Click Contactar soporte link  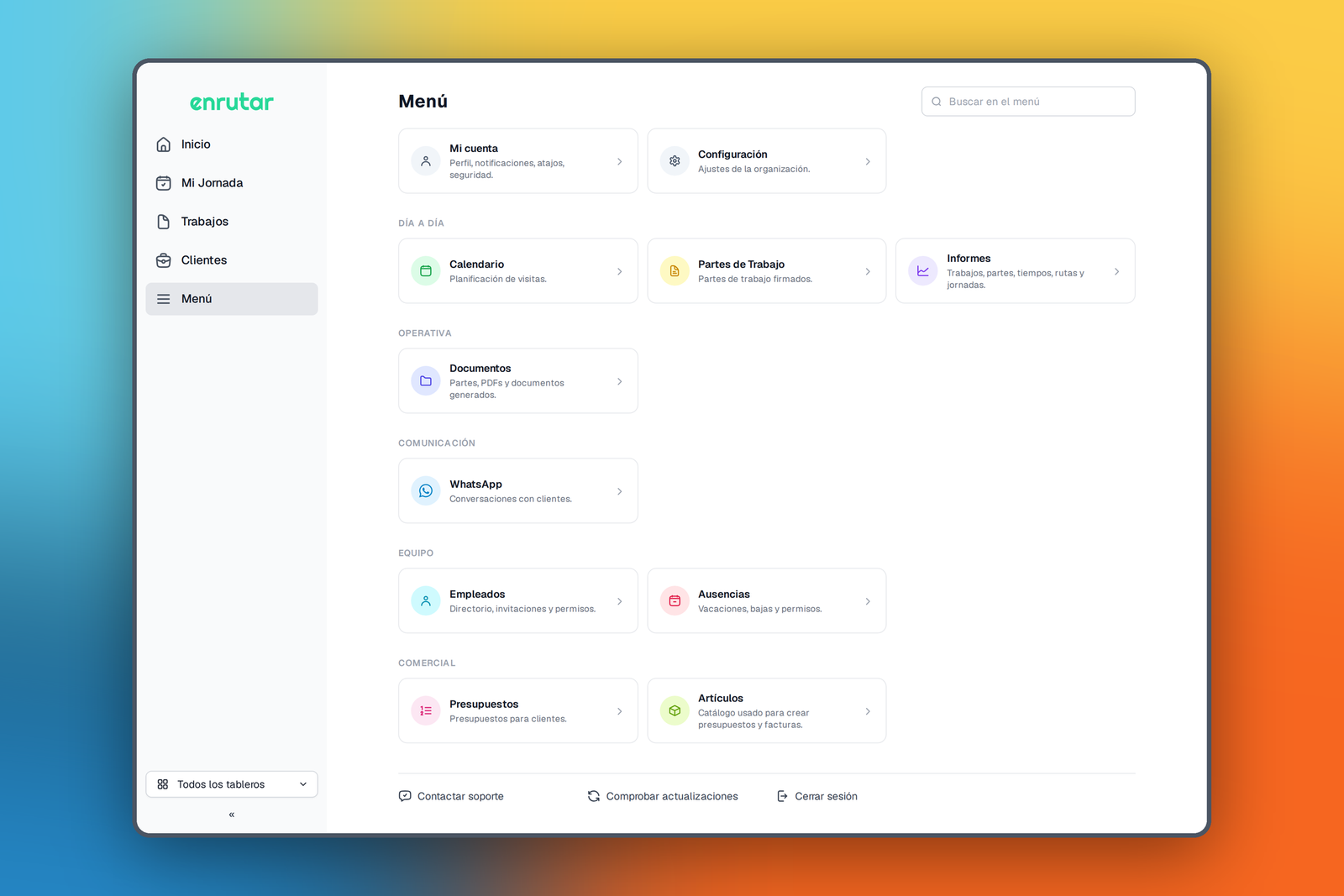451,796
